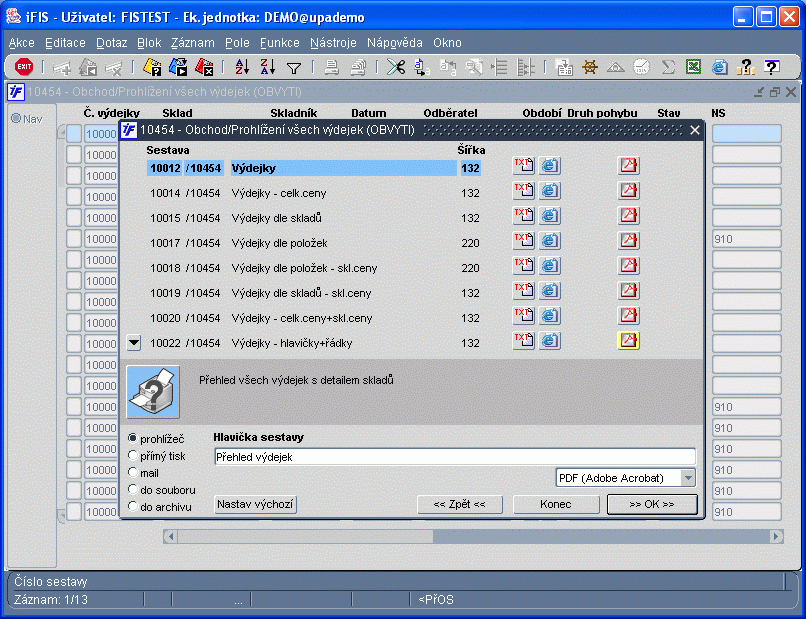
Task: Click the Hlavička sestavy text field
Action: [455, 457]
